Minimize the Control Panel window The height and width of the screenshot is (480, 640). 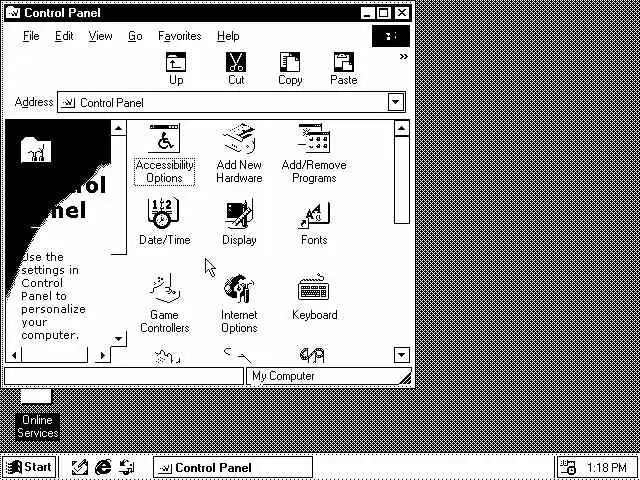tap(367, 13)
